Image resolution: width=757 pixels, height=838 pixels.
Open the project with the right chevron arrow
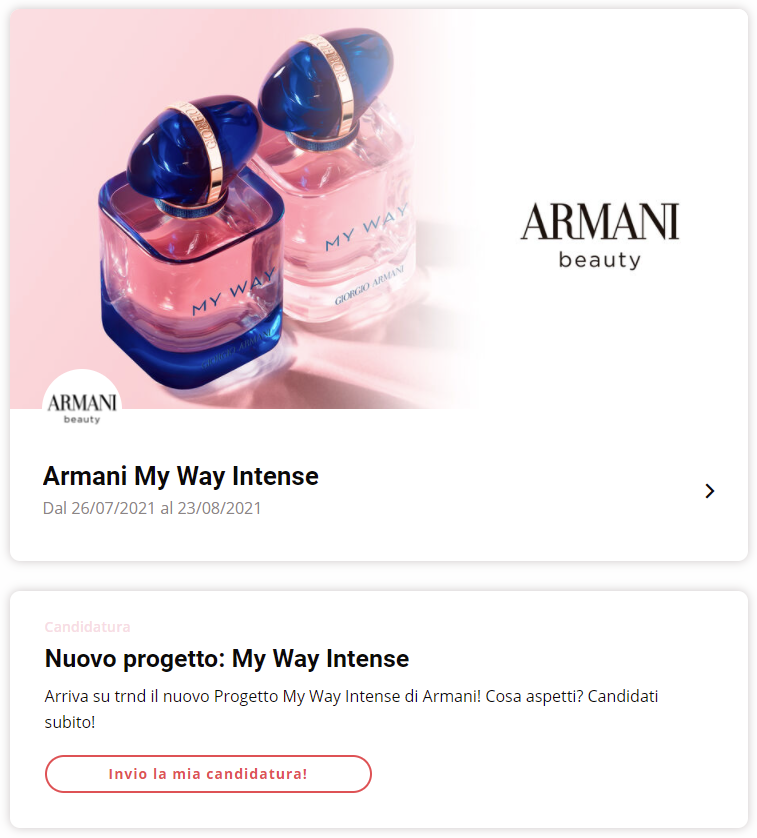tap(709, 491)
